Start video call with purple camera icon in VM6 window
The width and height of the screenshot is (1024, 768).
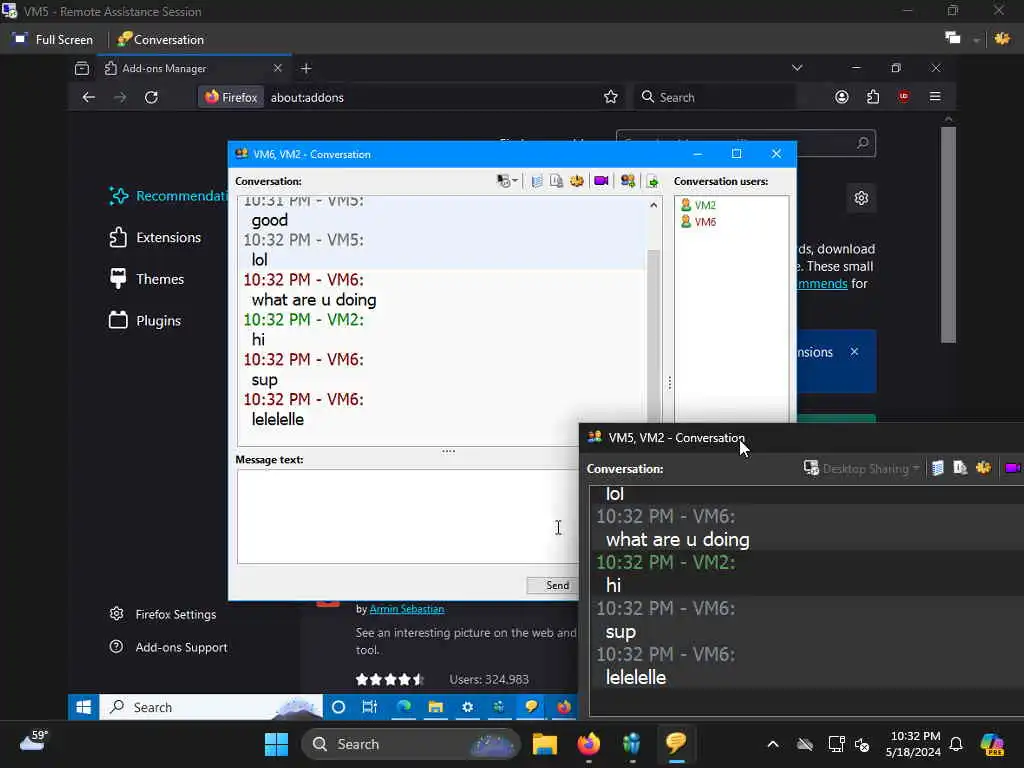(601, 181)
